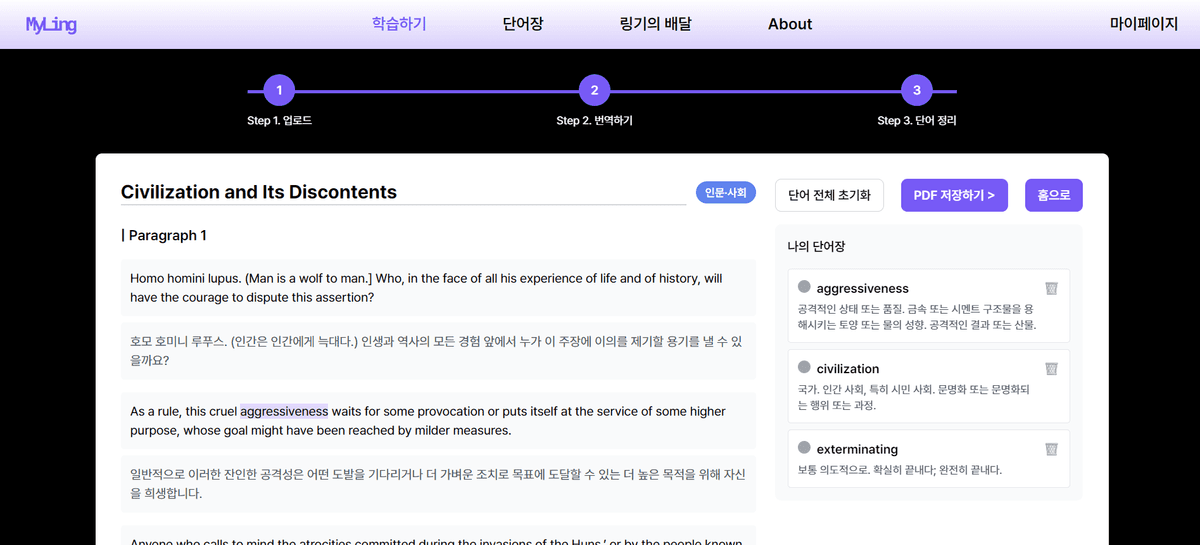Click the 나의 단어장 panel heading
This screenshot has height=545, width=1200.
[x=816, y=246]
